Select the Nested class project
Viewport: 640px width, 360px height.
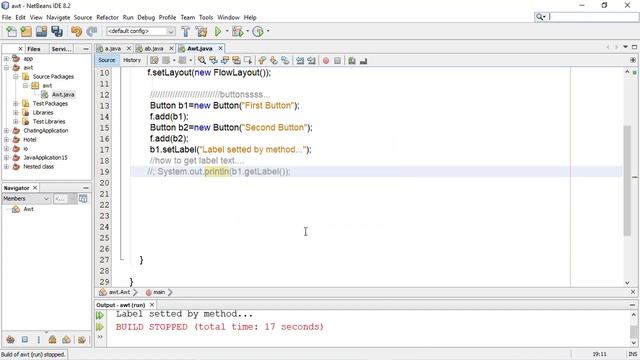pyautogui.click(x=38, y=167)
